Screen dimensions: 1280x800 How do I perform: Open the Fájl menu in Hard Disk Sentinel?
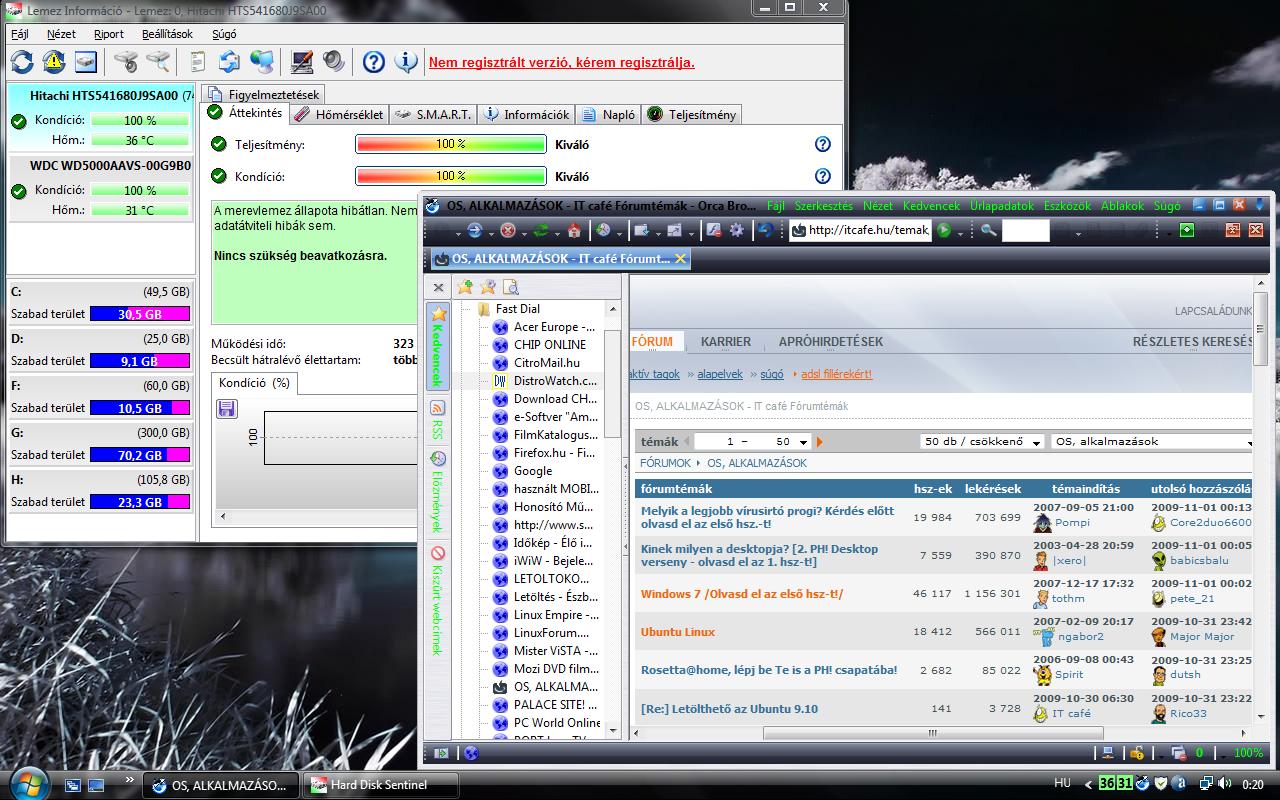tap(19, 33)
